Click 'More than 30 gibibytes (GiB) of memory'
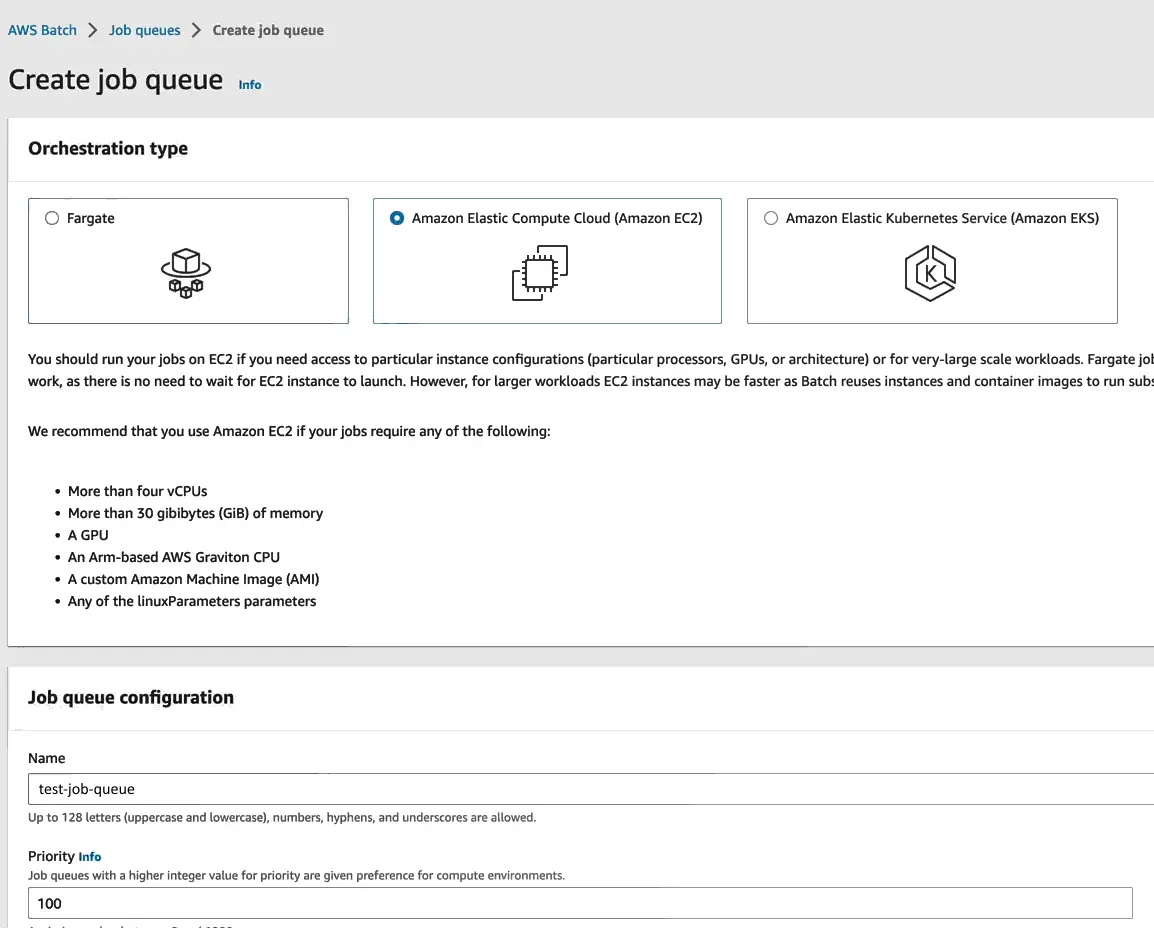Viewport: 1154px width, 928px height. click(195, 513)
